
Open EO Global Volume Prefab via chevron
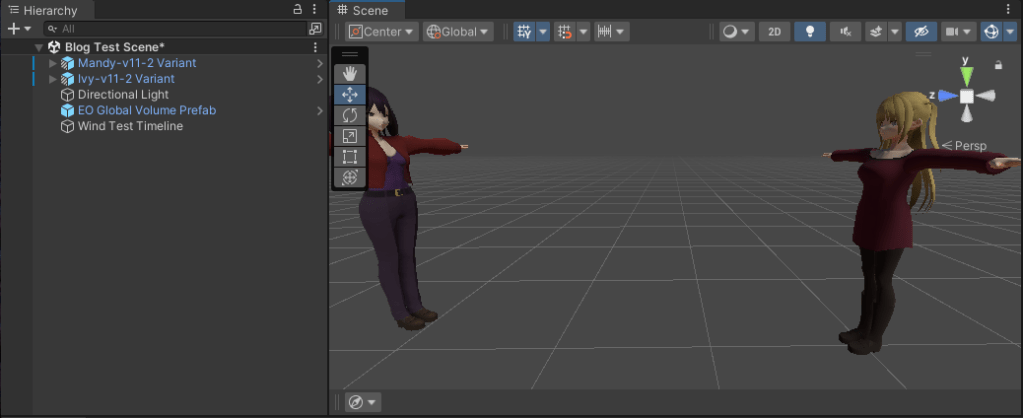point(320,110)
